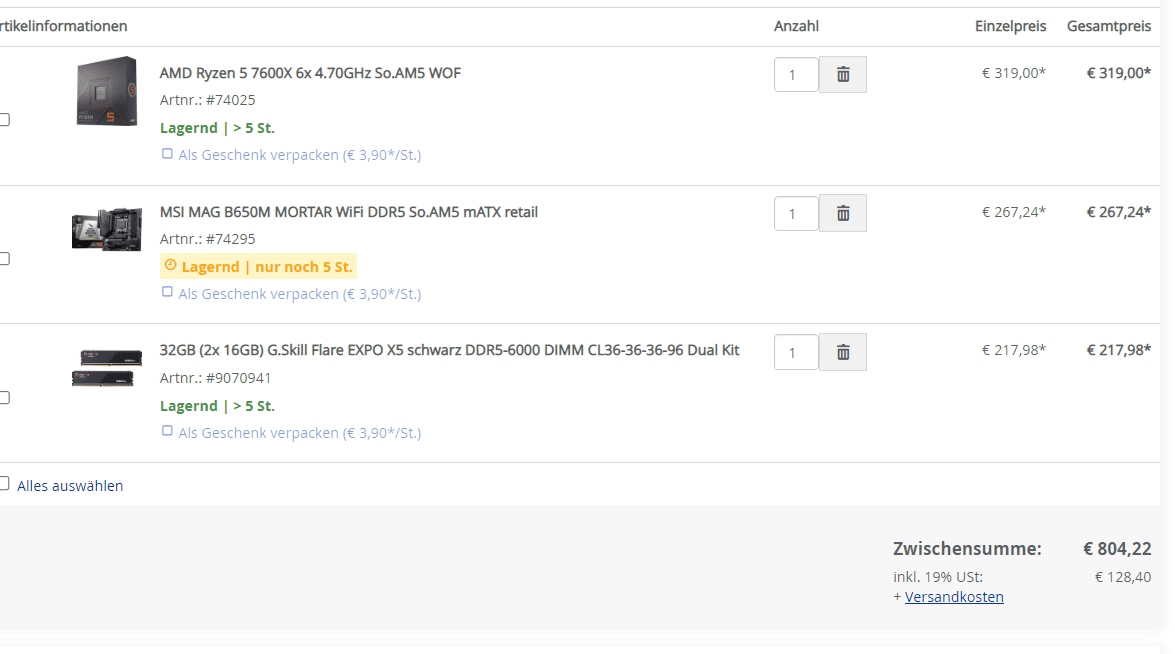
Task: Select the G.Skill Flare EXPO X5 row checkbox
Action: click(x=4, y=397)
